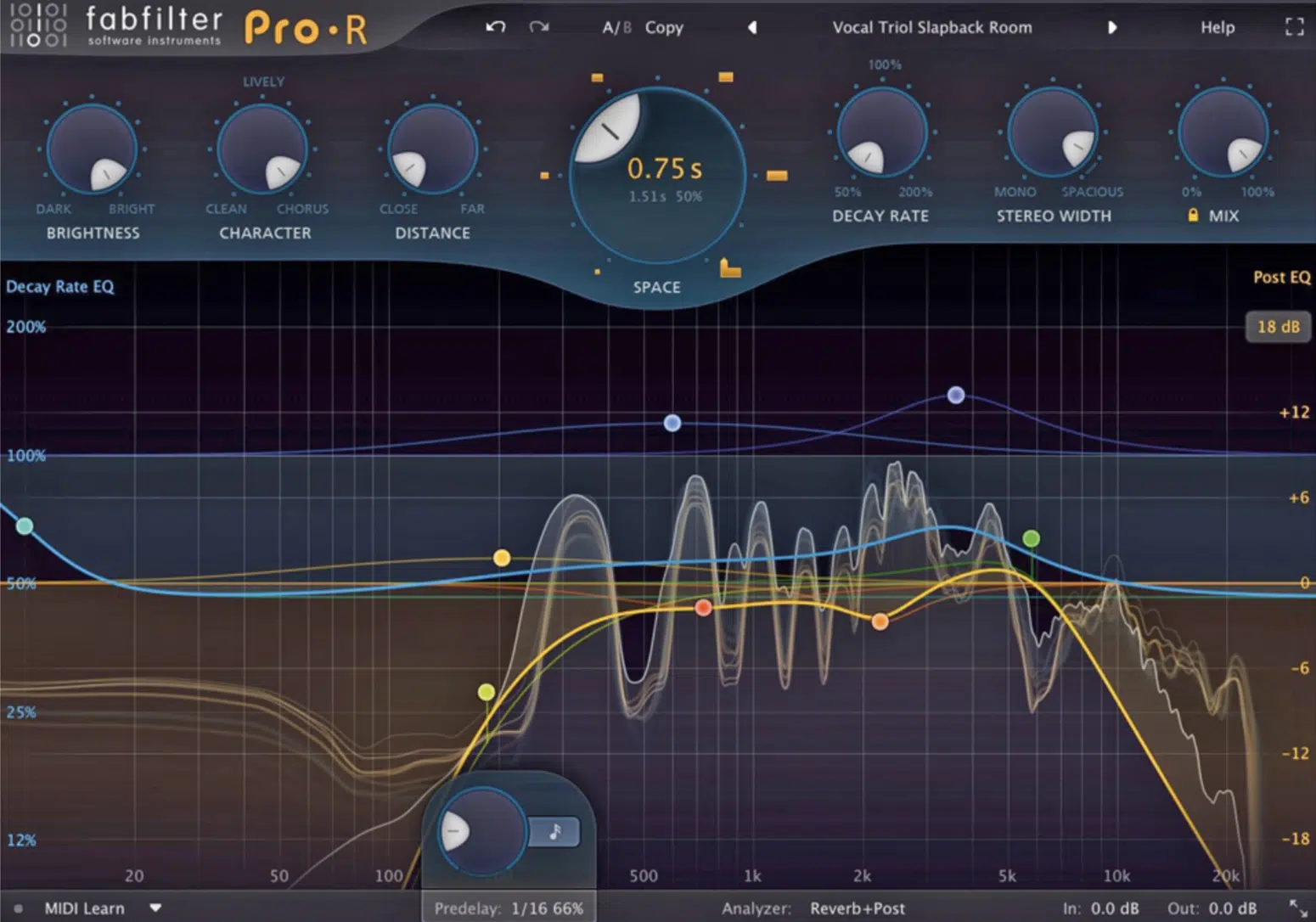This screenshot has width=1316, height=922.
Task: Click the Decay Rate knob
Action: point(882,132)
